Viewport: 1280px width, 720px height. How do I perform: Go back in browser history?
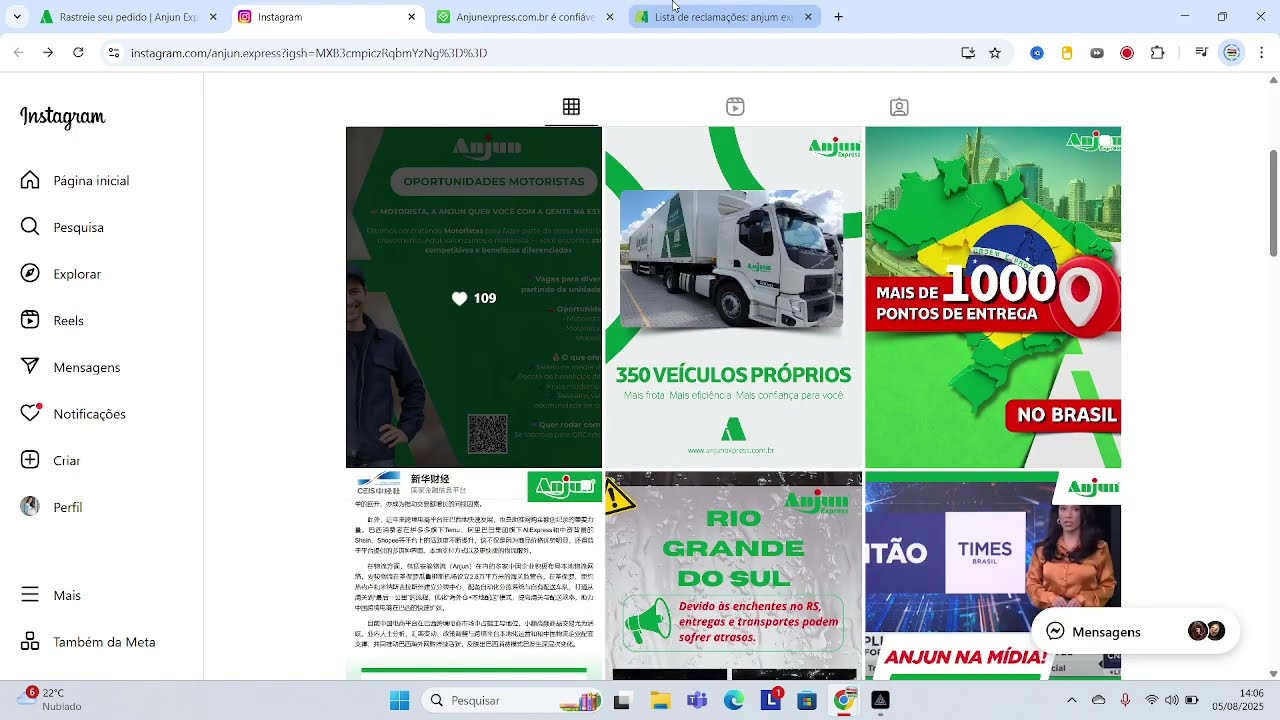click(x=18, y=53)
